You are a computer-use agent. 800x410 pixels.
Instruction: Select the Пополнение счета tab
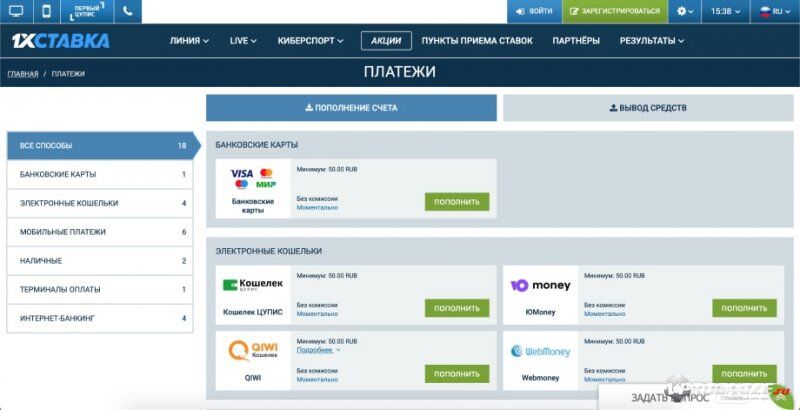351,108
